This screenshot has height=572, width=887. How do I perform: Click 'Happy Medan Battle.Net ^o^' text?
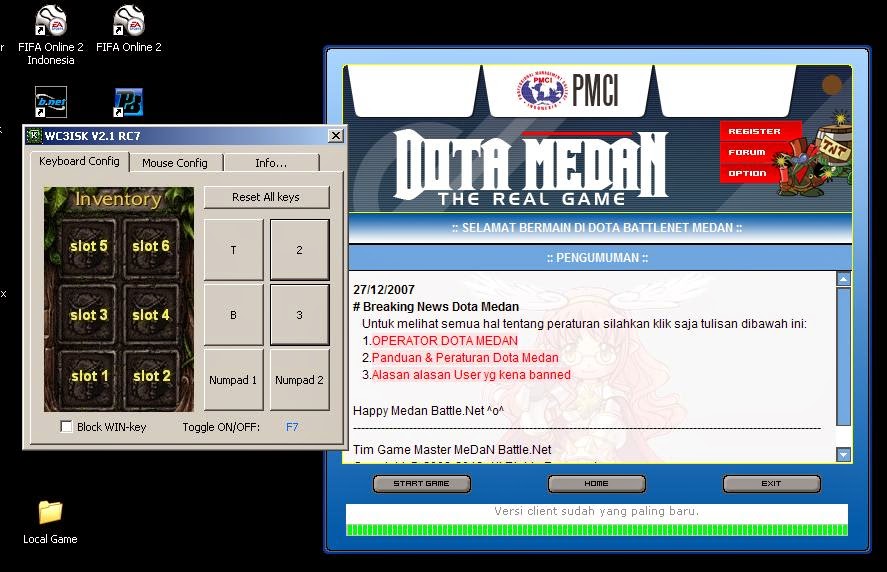(x=428, y=411)
